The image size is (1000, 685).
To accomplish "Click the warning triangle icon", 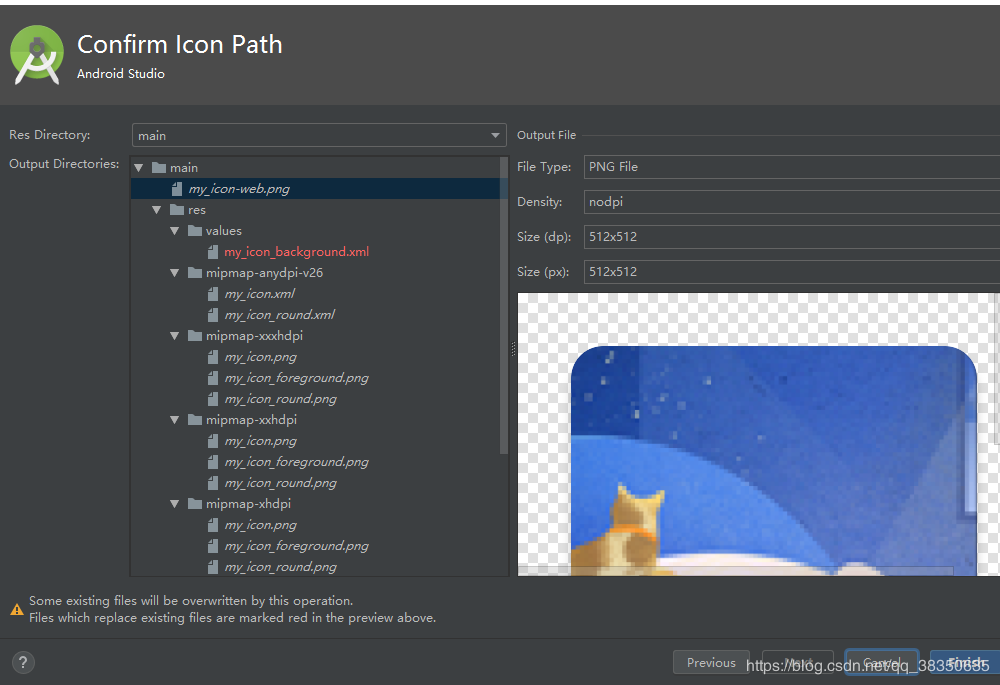I will point(17,610).
